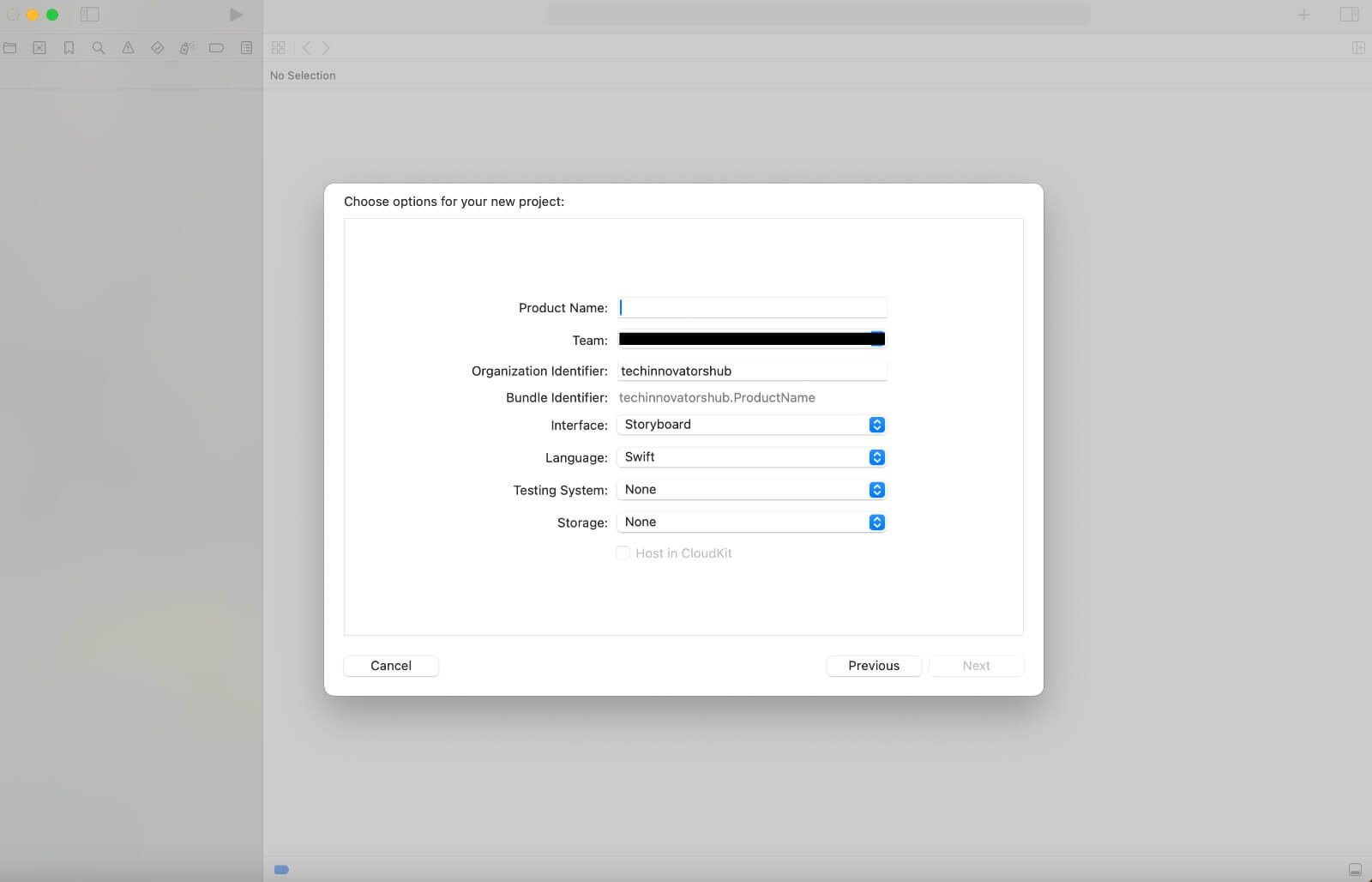This screenshot has width=1372, height=882.
Task: Show the Breakpoint navigator
Action: tap(216, 48)
